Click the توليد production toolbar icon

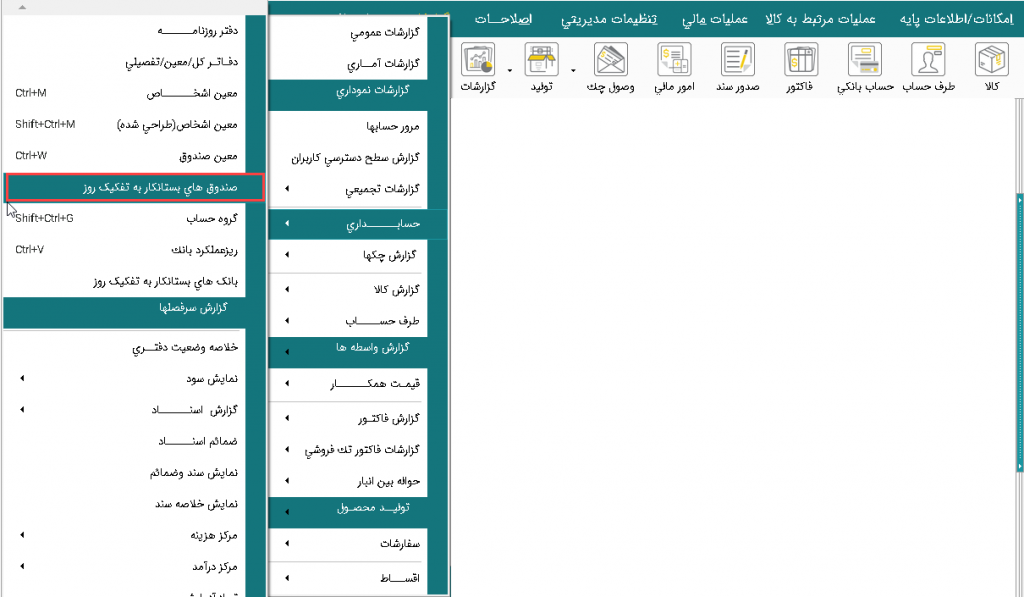(x=541, y=68)
